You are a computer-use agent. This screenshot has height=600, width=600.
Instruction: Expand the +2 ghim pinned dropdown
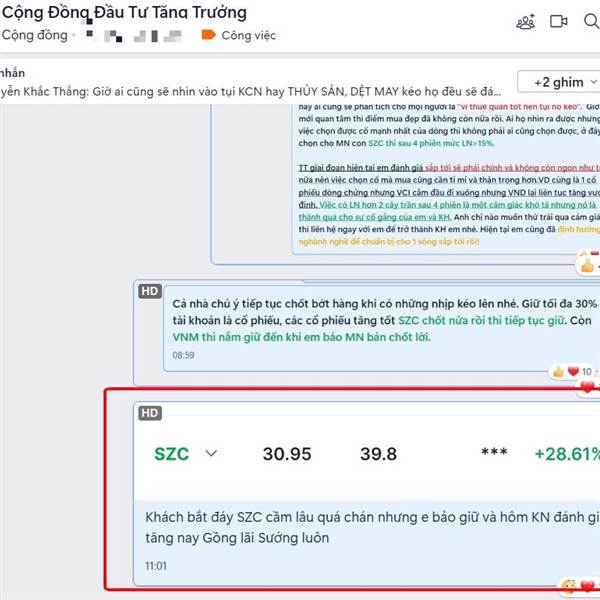point(559,82)
